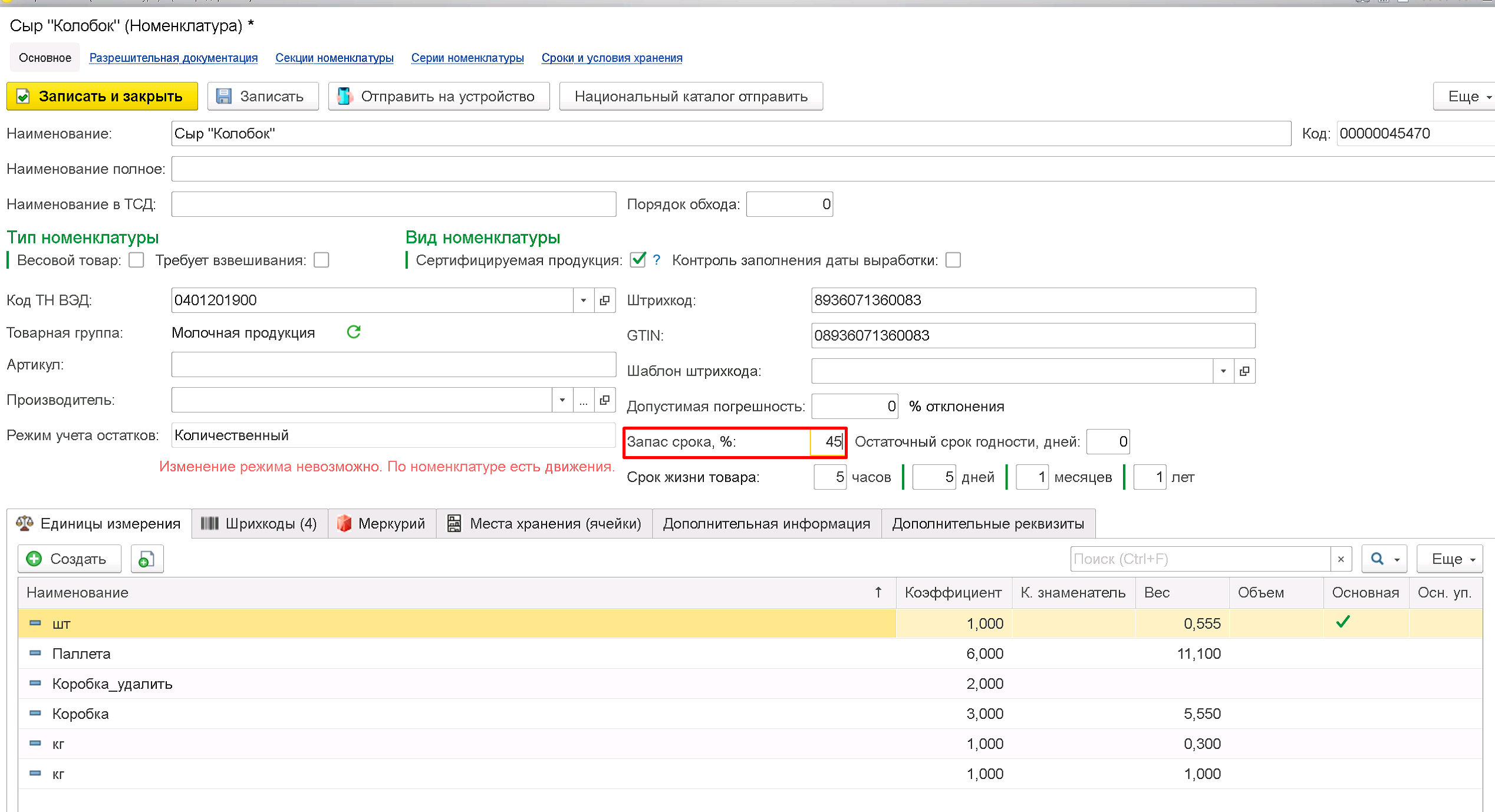Screen dimensions: 1495x812
Task: Open the top Еще menu
Action: (x=1464, y=96)
